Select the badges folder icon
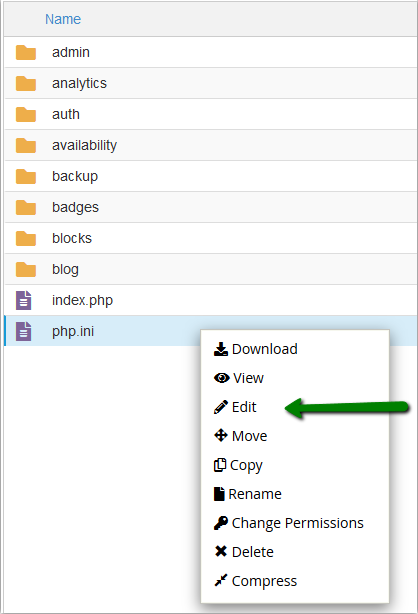This screenshot has width=418, height=614. (26, 207)
